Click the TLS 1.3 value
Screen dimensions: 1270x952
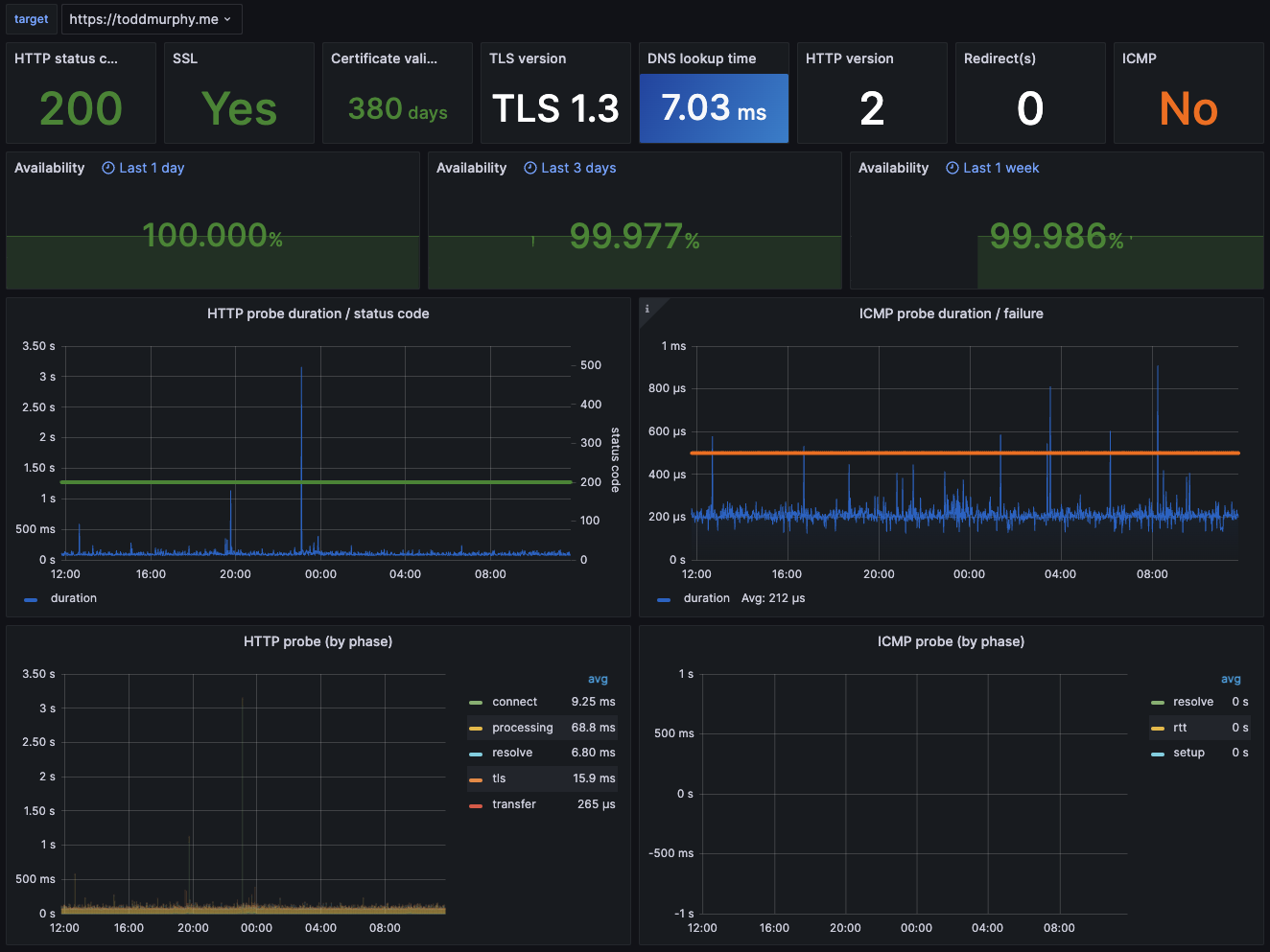(555, 108)
